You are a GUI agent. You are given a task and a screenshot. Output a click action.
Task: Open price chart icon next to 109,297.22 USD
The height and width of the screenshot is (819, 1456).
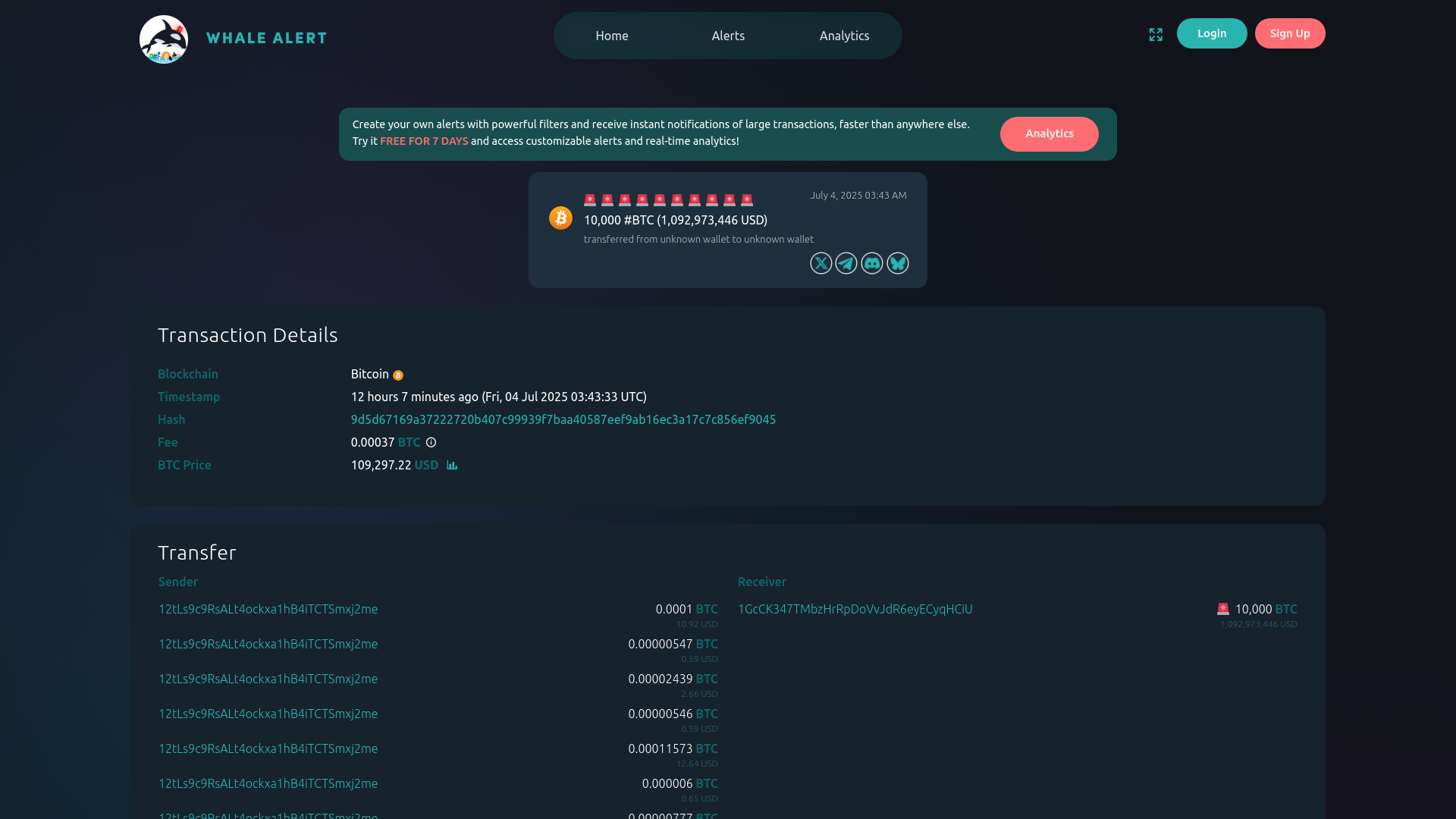pyautogui.click(x=452, y=465)
